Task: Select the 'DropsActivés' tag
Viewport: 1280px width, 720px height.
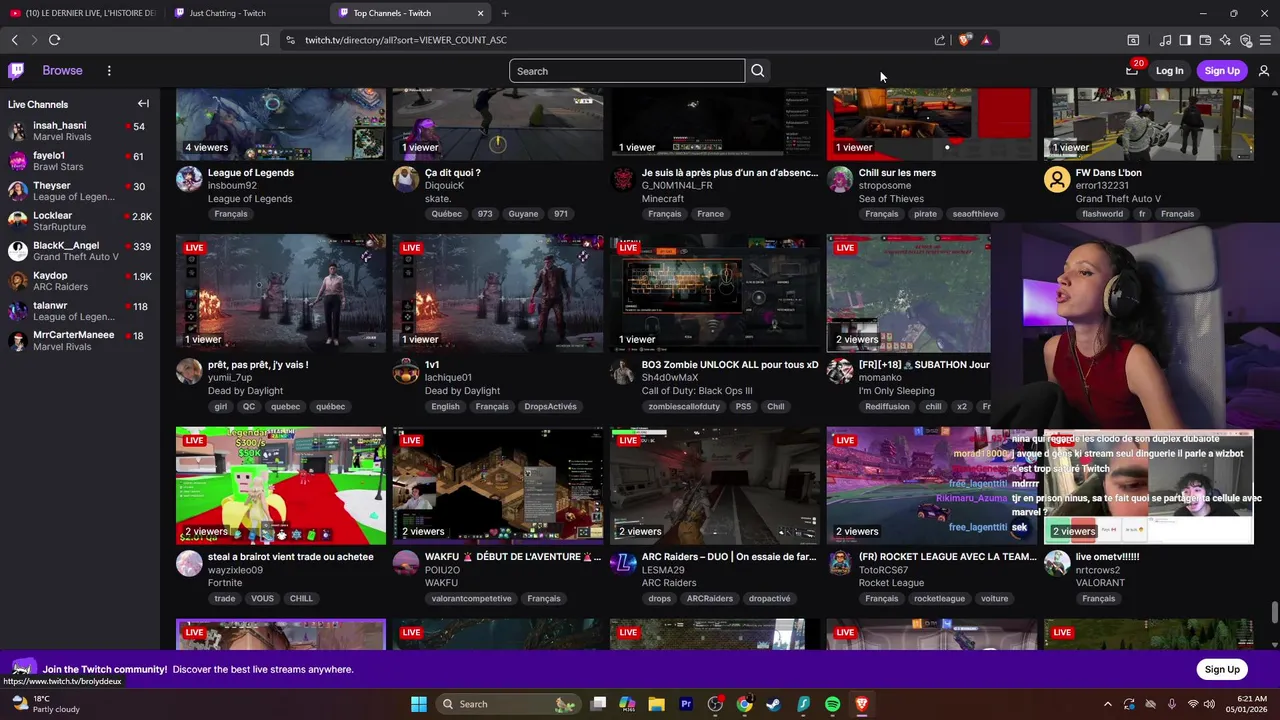Action: (x=550, y=407)
